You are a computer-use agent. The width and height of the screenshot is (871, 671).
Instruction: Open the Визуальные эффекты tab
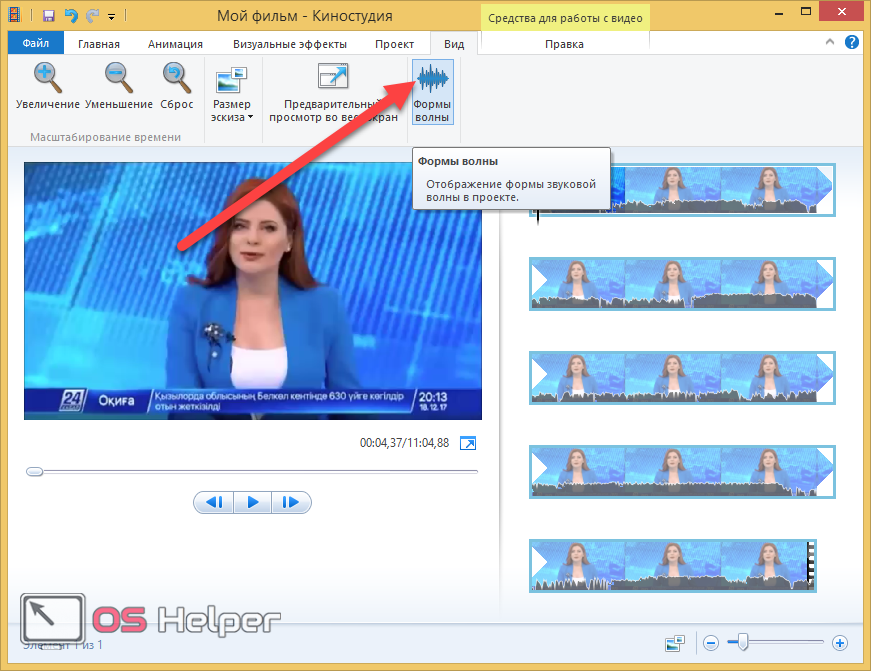click(289, 44)
